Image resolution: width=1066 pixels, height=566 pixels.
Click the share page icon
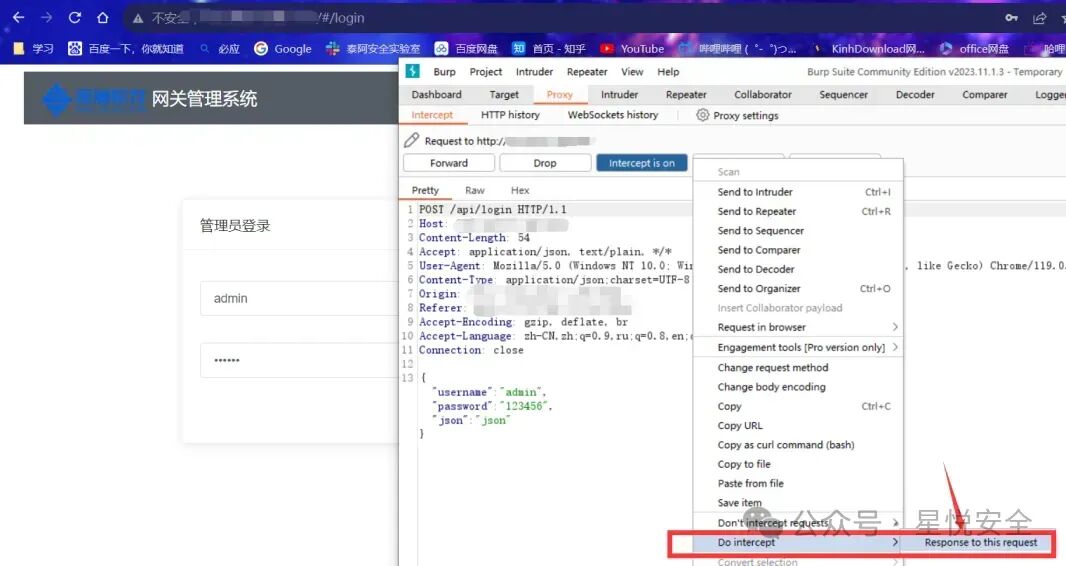coord(1039,18)
